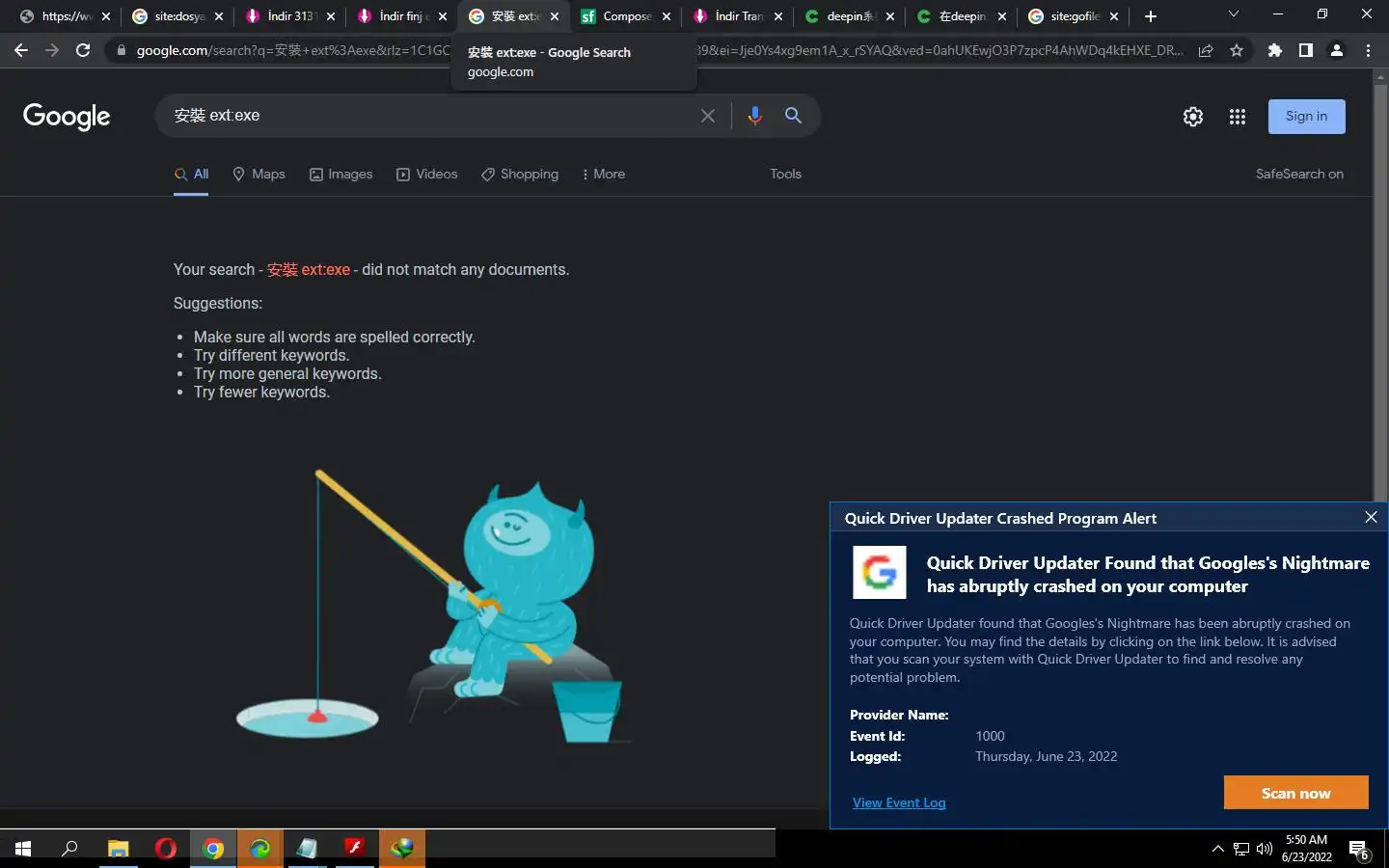Click the padlock site info icon
1389x868 pixels.
coord(122,50)
